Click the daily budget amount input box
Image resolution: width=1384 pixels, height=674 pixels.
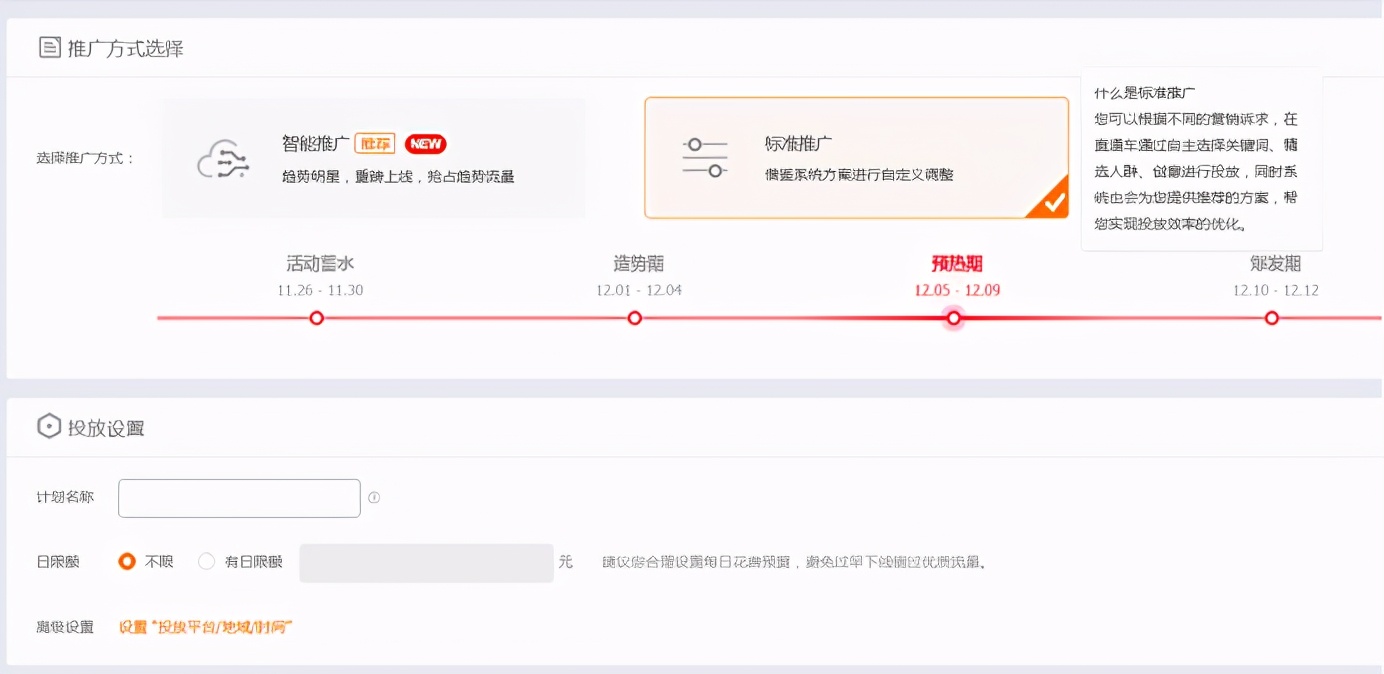point(426,561)
